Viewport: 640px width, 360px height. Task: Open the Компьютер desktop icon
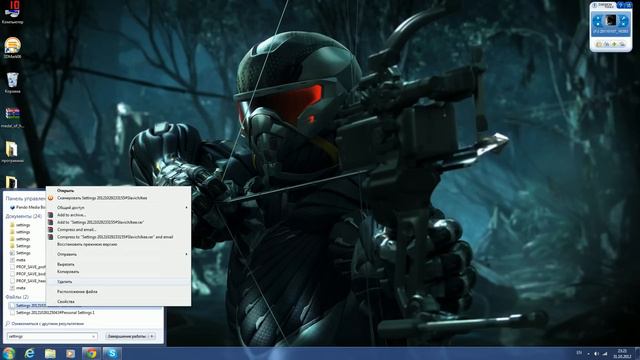tap(12, 12)
